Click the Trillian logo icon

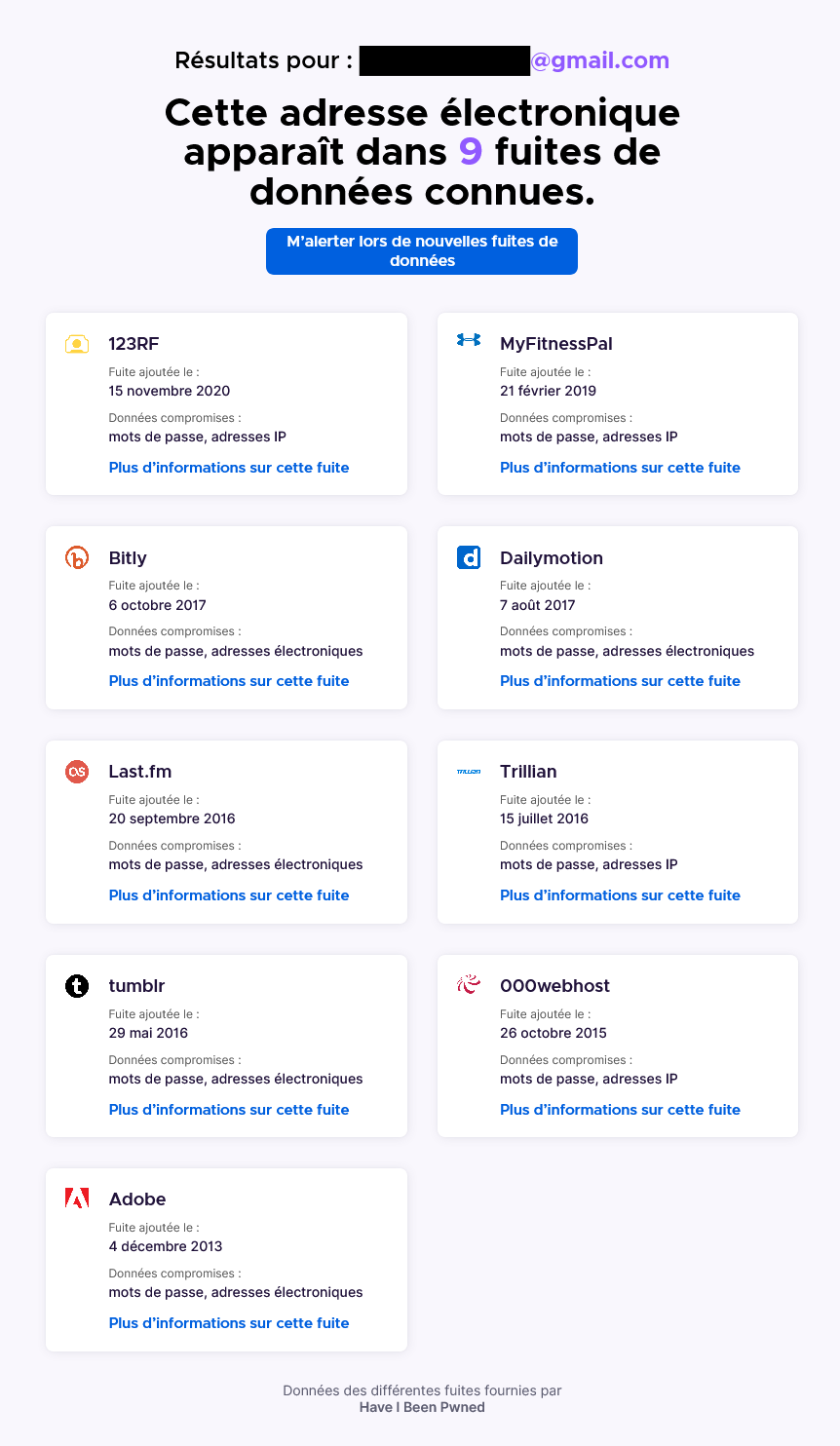pyautogui.click(x=469, y=772)
